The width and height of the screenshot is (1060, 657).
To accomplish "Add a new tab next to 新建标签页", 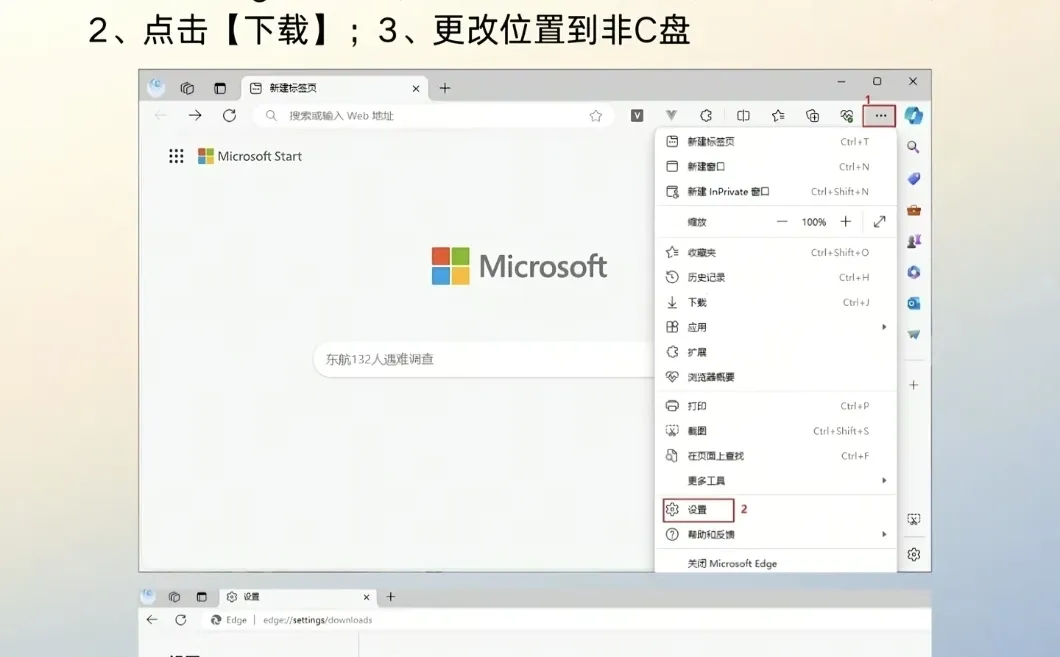I will click(x=445, y=88).
